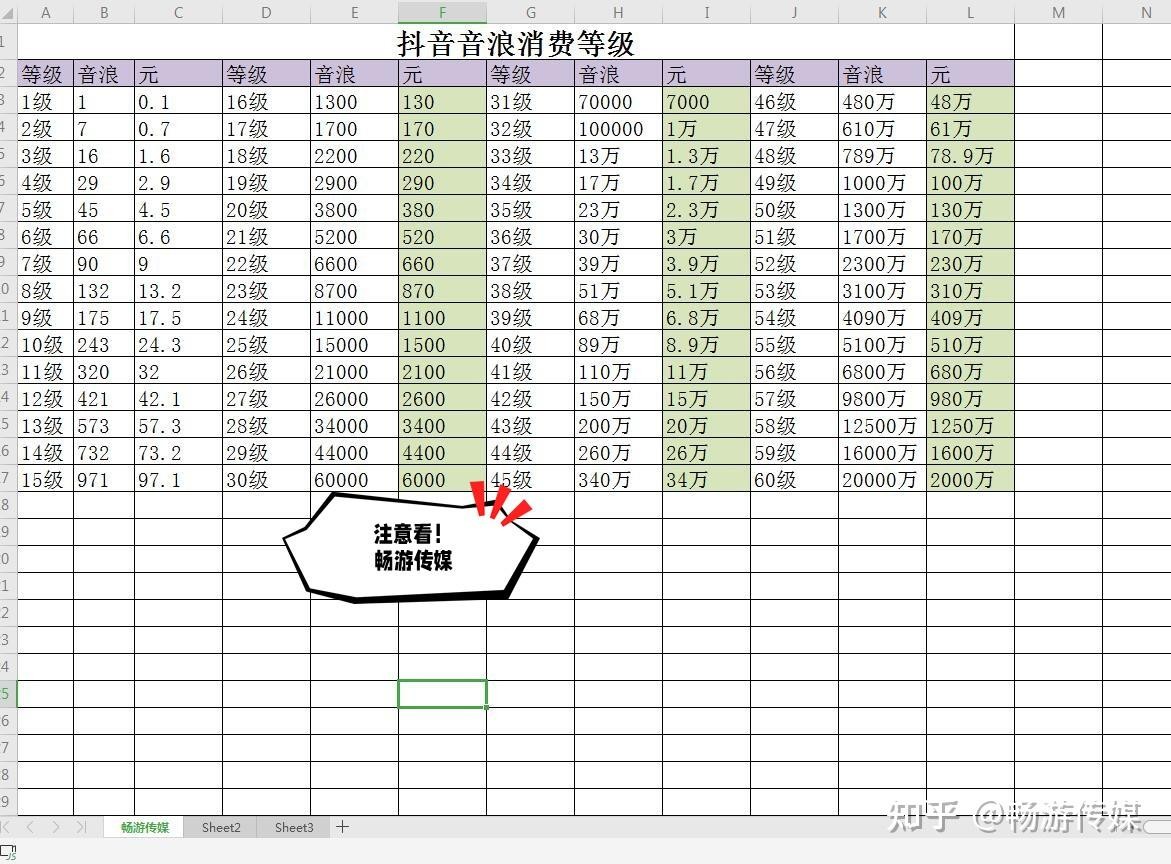Click the 46级 cell

tap(795, 102)
